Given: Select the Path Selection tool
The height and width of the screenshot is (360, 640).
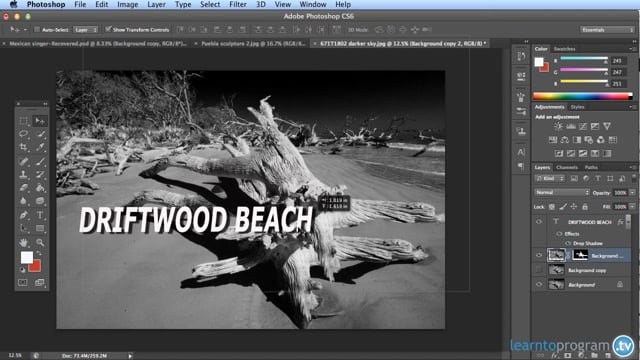Looking at the screenshot, I should pos(24,228).
